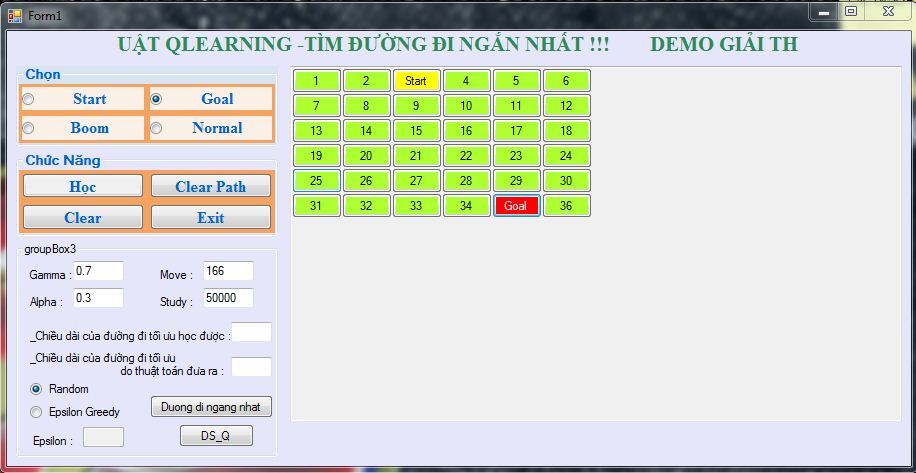This screenshot has width=916, height=473.
Task: Click grid cell 26
Action: [x=367, y=180]
